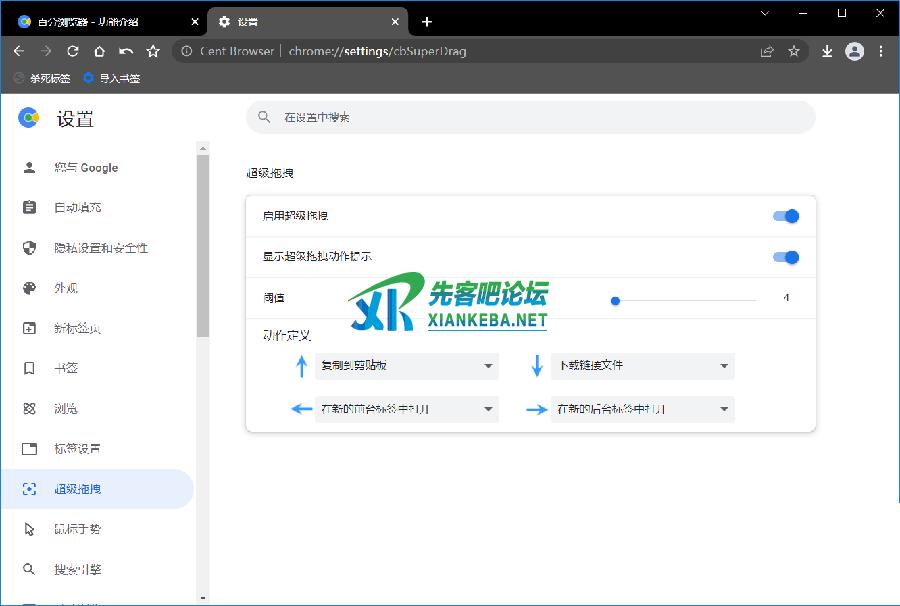The width and height of the screenshot is (900, 606).
Task: Expand the right-arrow drag action dropdown
Action: 642,409
